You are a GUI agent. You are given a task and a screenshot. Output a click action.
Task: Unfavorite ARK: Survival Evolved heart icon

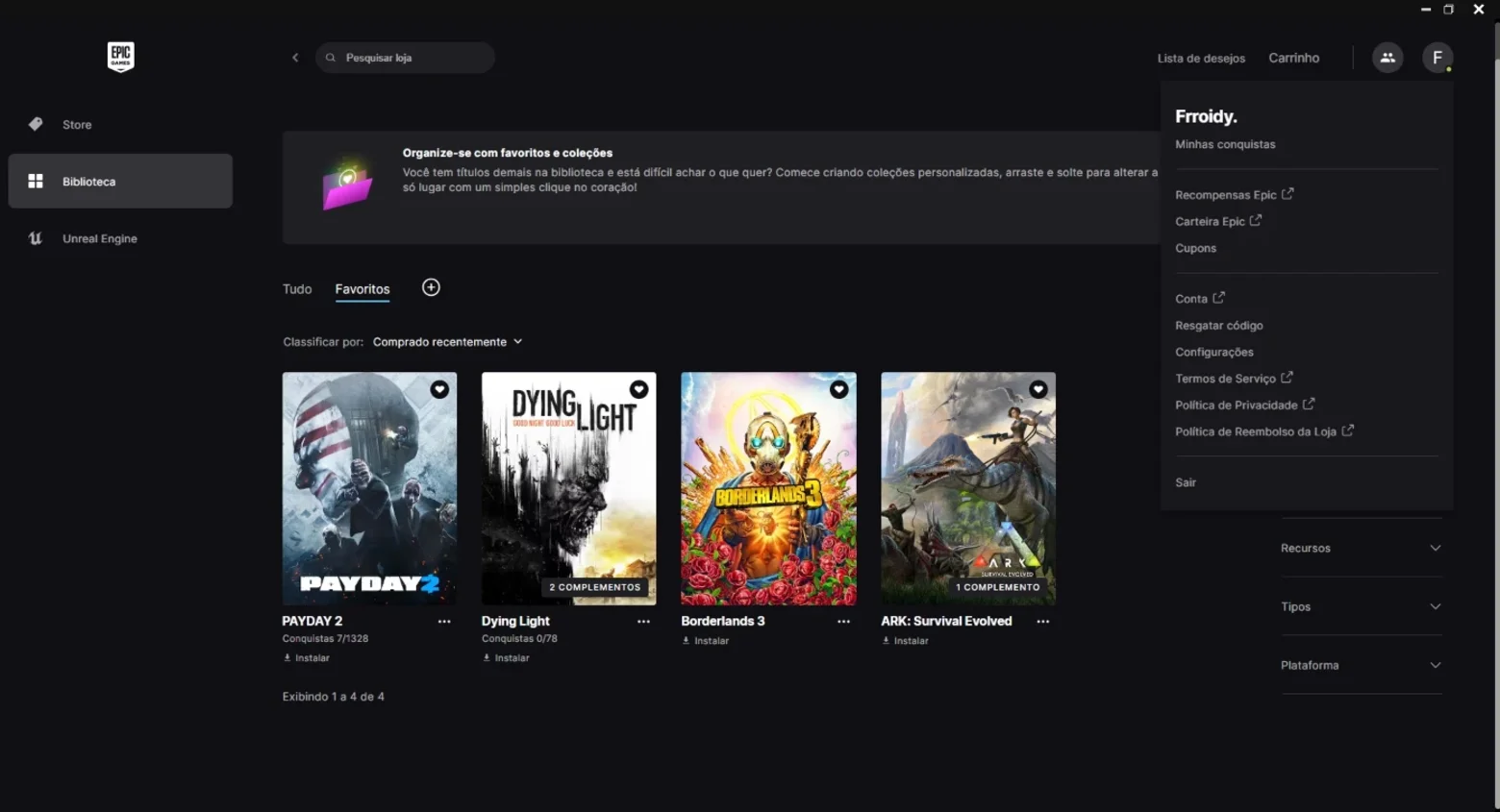(1038, 389)
